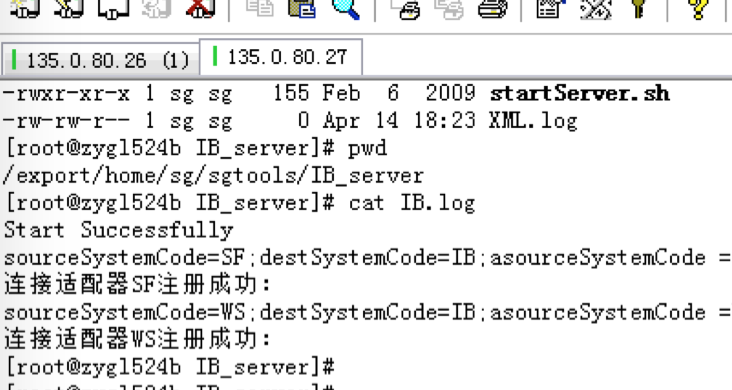This screenshot has height=390, width=732.
Task: Click the Quick Connect lightning icon
Action: (x=69, y=8)
